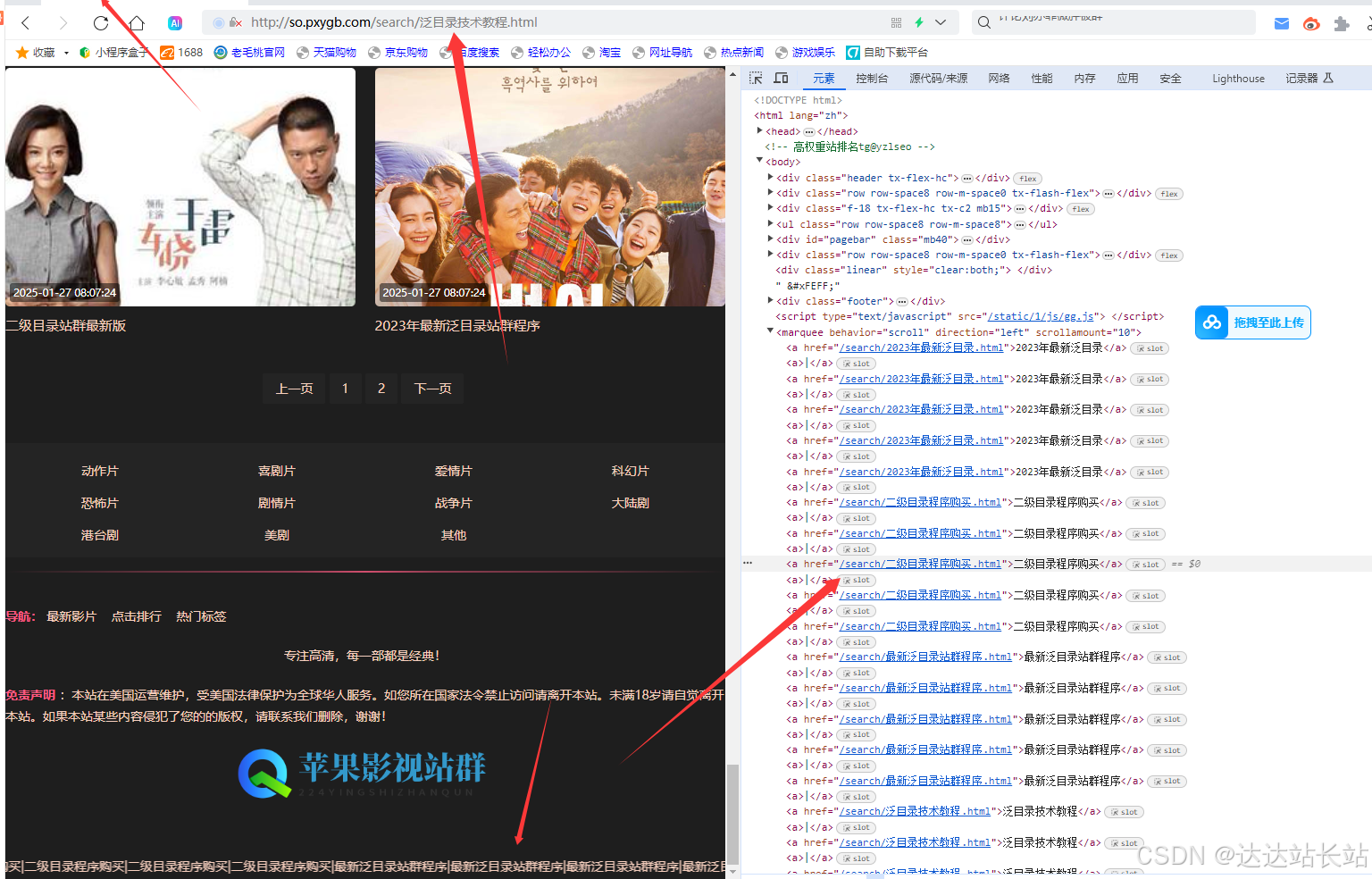
Task: Open the 网址导航 bookmark
Action: (x=662, y=53)
